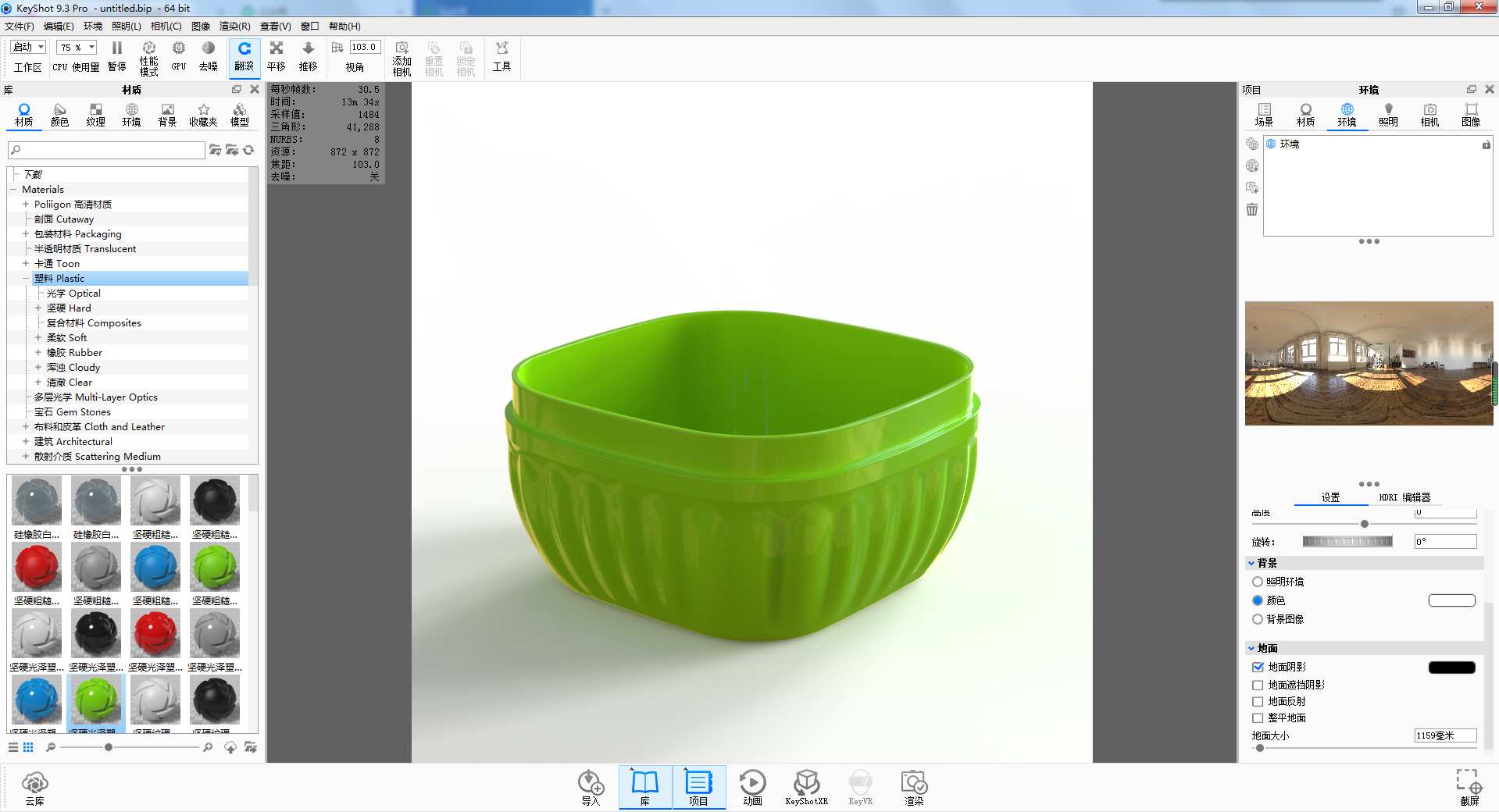Toggle Denoise (去噪) in toolbar
This screenshot has width=1499, height=812.
pyautogui.click(x=209, y=58)
